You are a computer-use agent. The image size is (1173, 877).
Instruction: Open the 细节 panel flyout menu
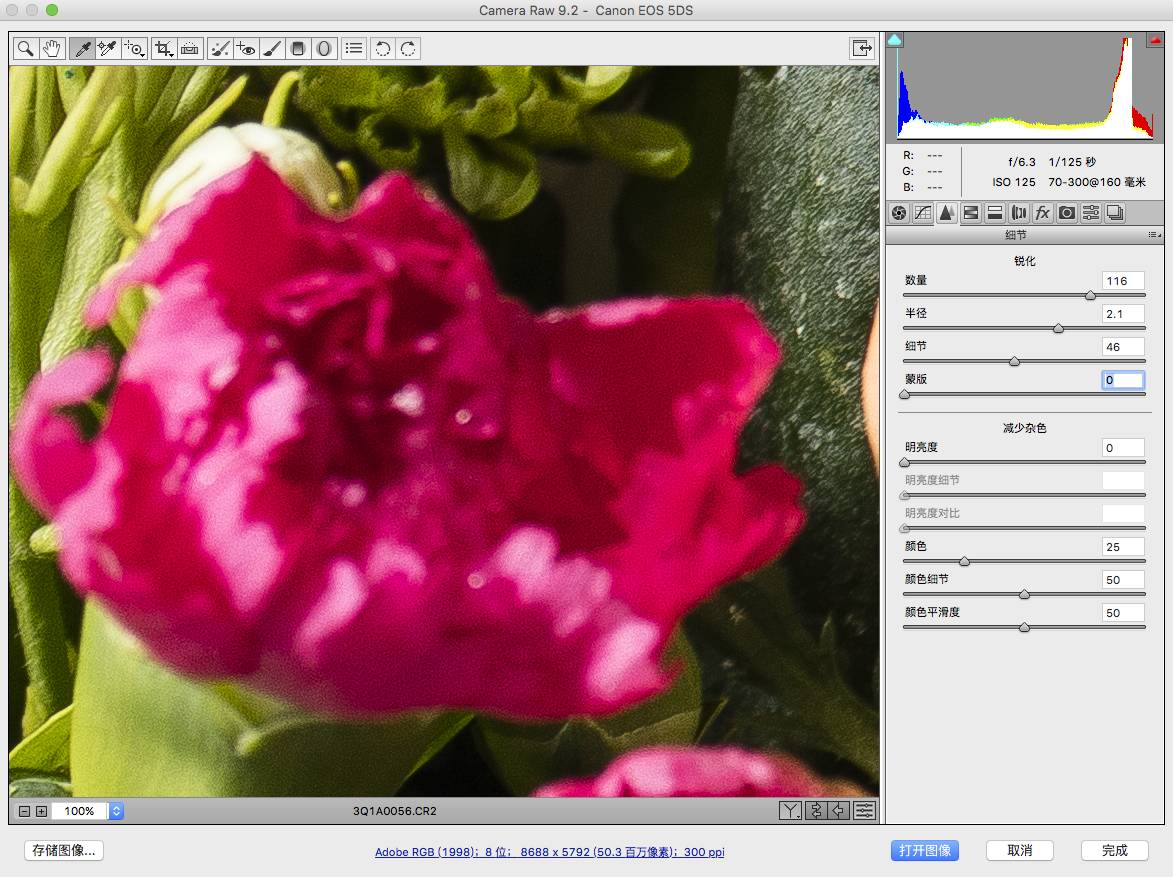coord(1154,235)
